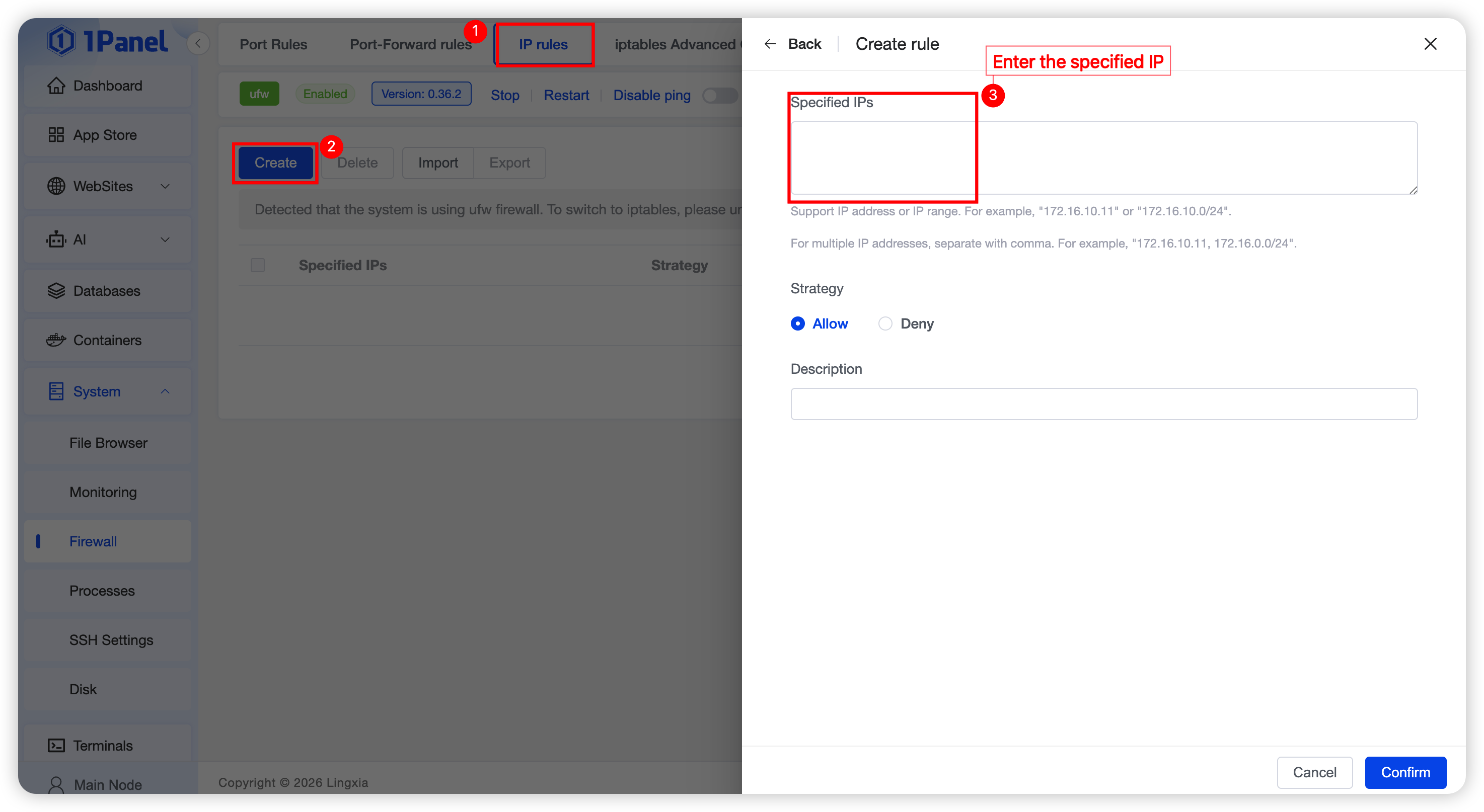Click the Back arrow icon
1484x812 pixels.
pyautogui.click(x=770, y=44)
